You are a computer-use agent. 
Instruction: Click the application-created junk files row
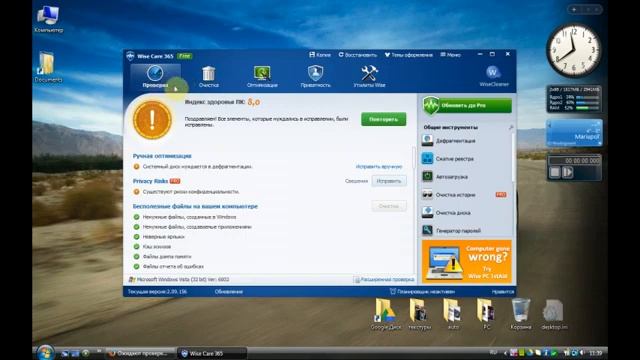(193, 227)
